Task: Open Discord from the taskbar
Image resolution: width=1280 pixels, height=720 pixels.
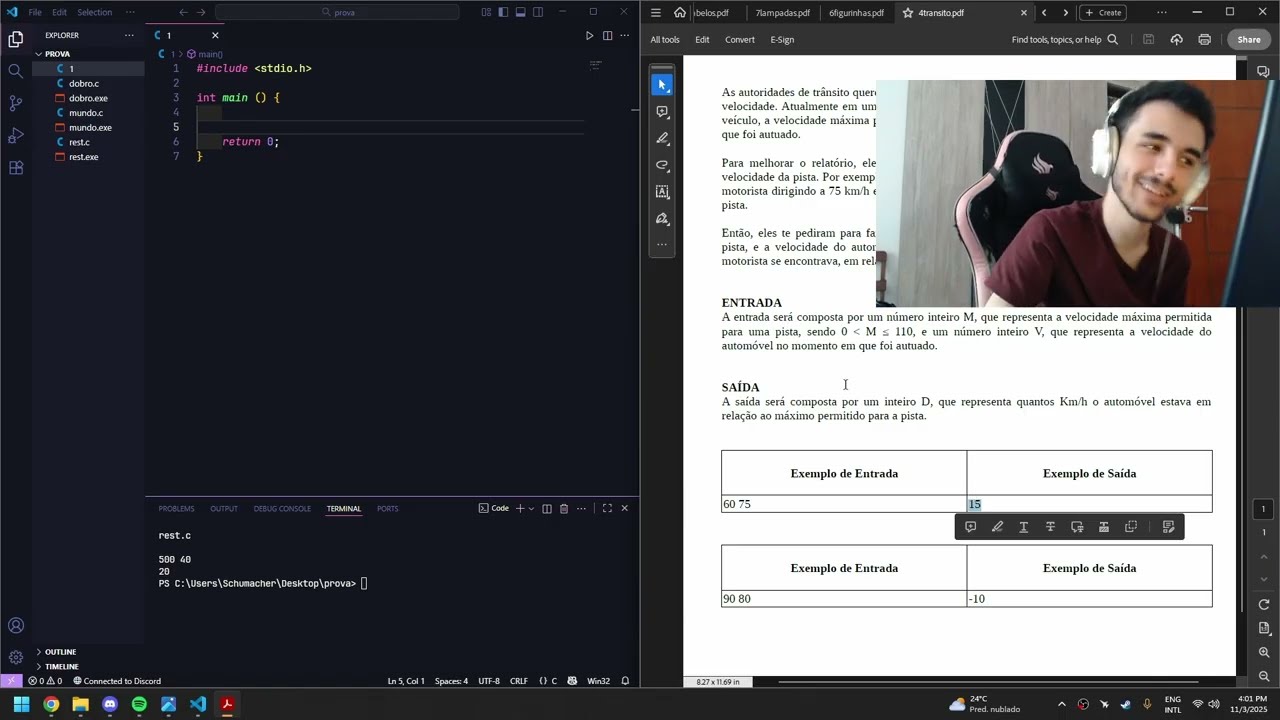Action: (110, 704)
